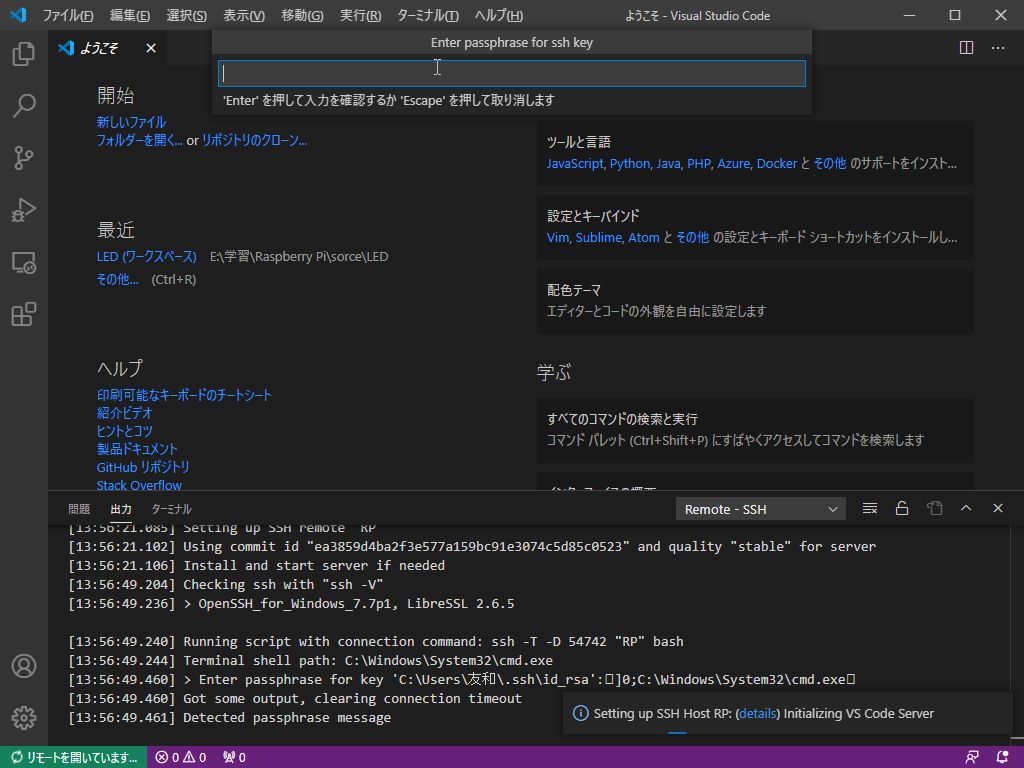Open the Search view in activity bar

(x=24, y=105)
